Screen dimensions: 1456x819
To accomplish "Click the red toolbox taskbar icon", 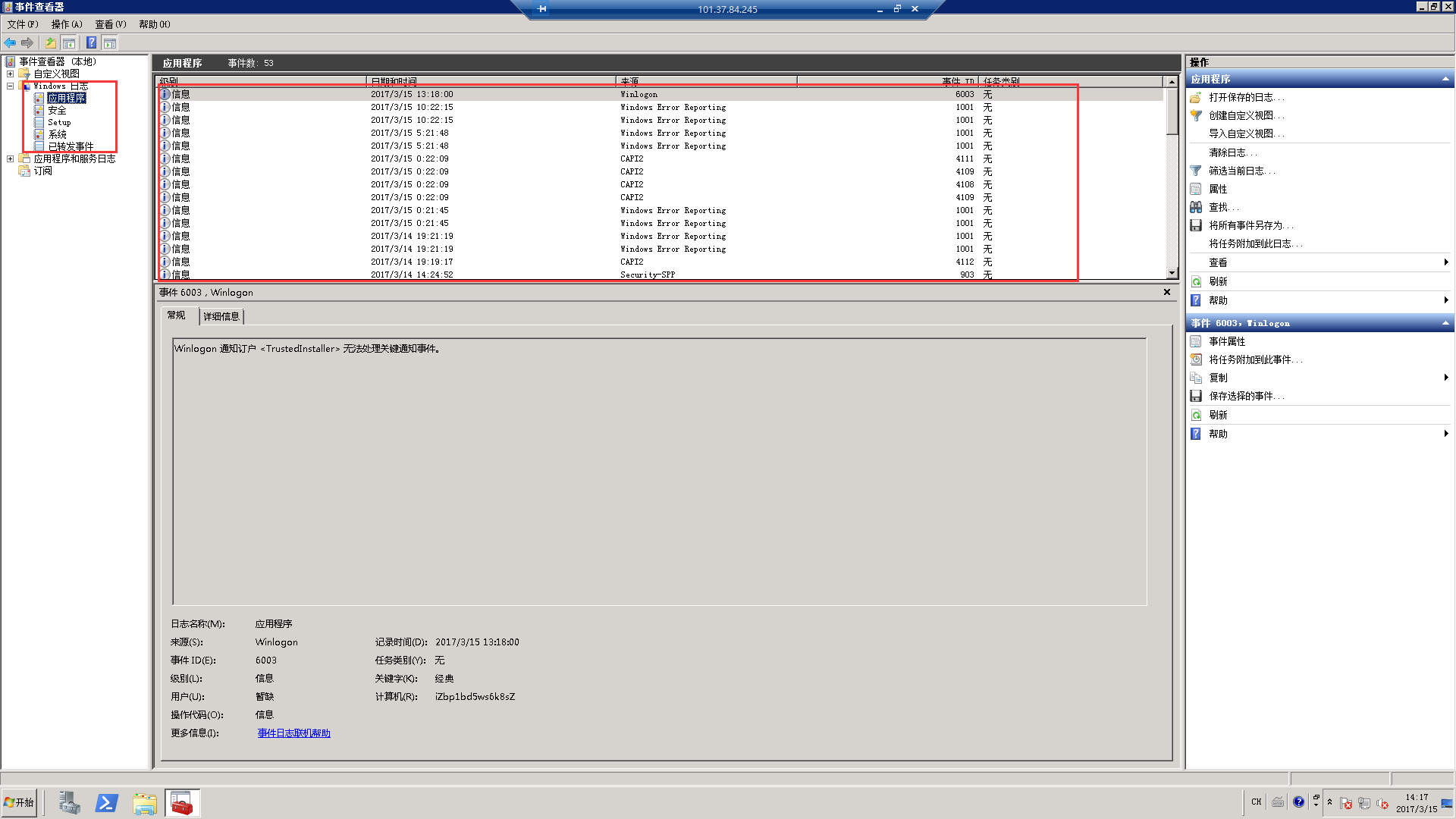I will click(182, 803).
